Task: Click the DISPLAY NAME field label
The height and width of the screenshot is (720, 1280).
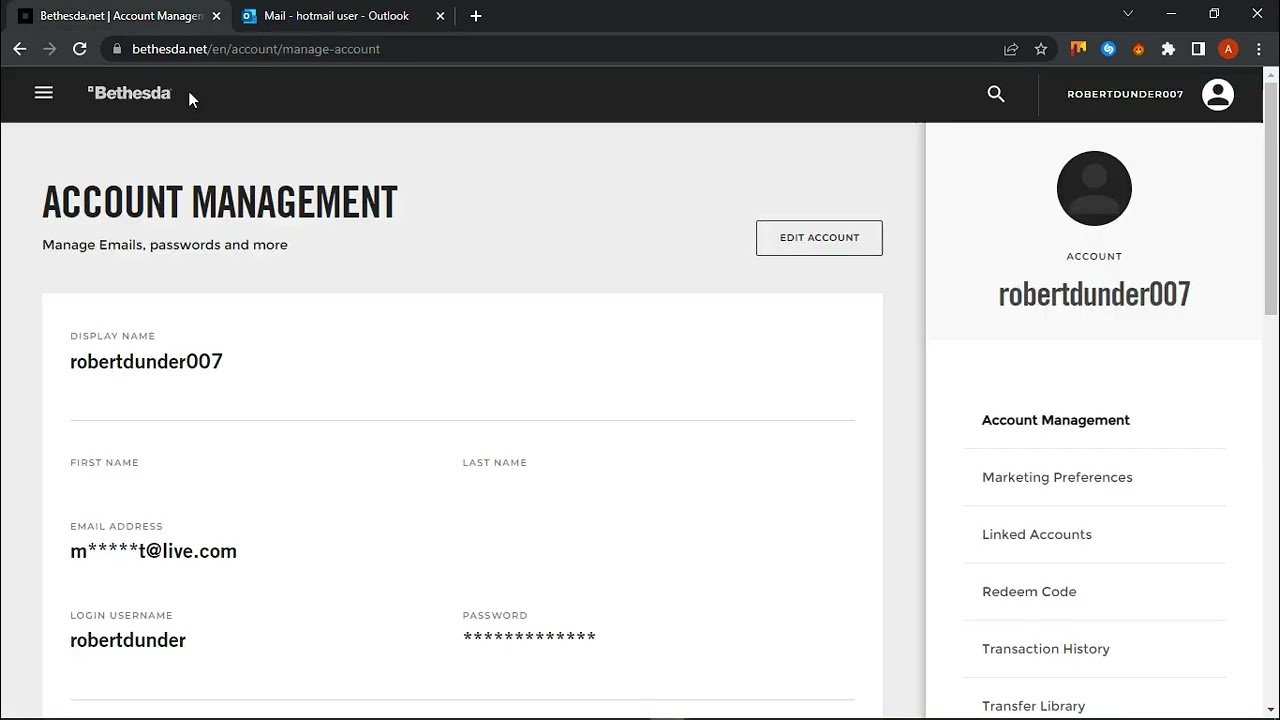Action: (112, 337)
